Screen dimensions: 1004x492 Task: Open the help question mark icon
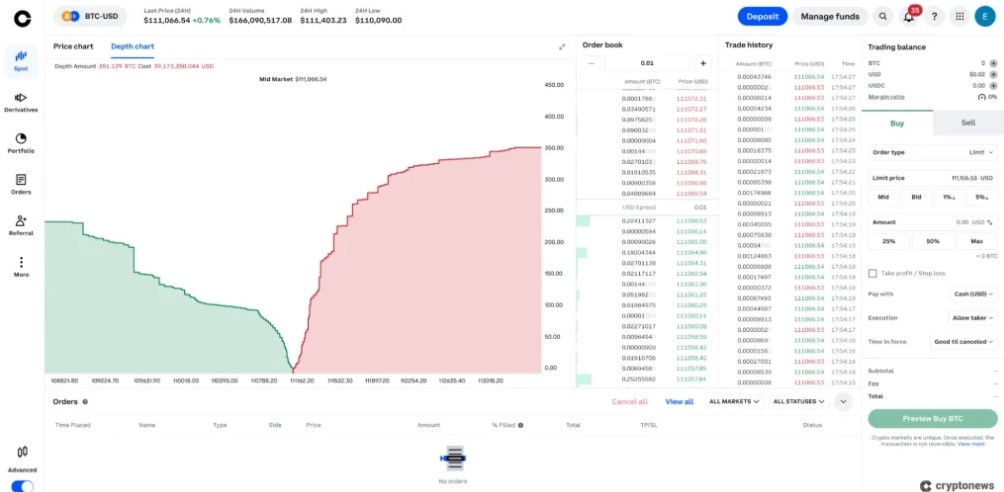coord(934,17)
